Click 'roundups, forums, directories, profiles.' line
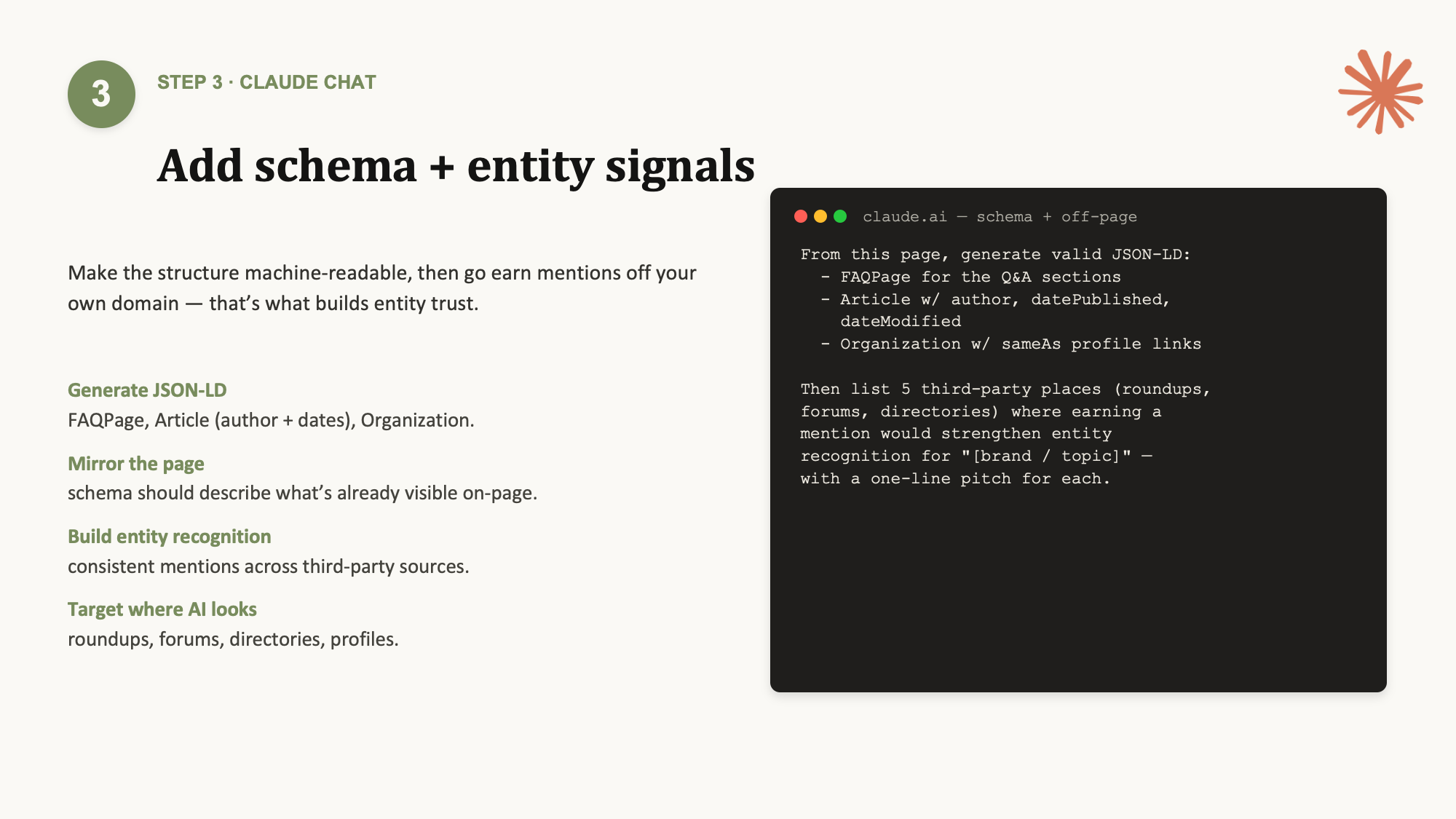 [x=233, y=639]
